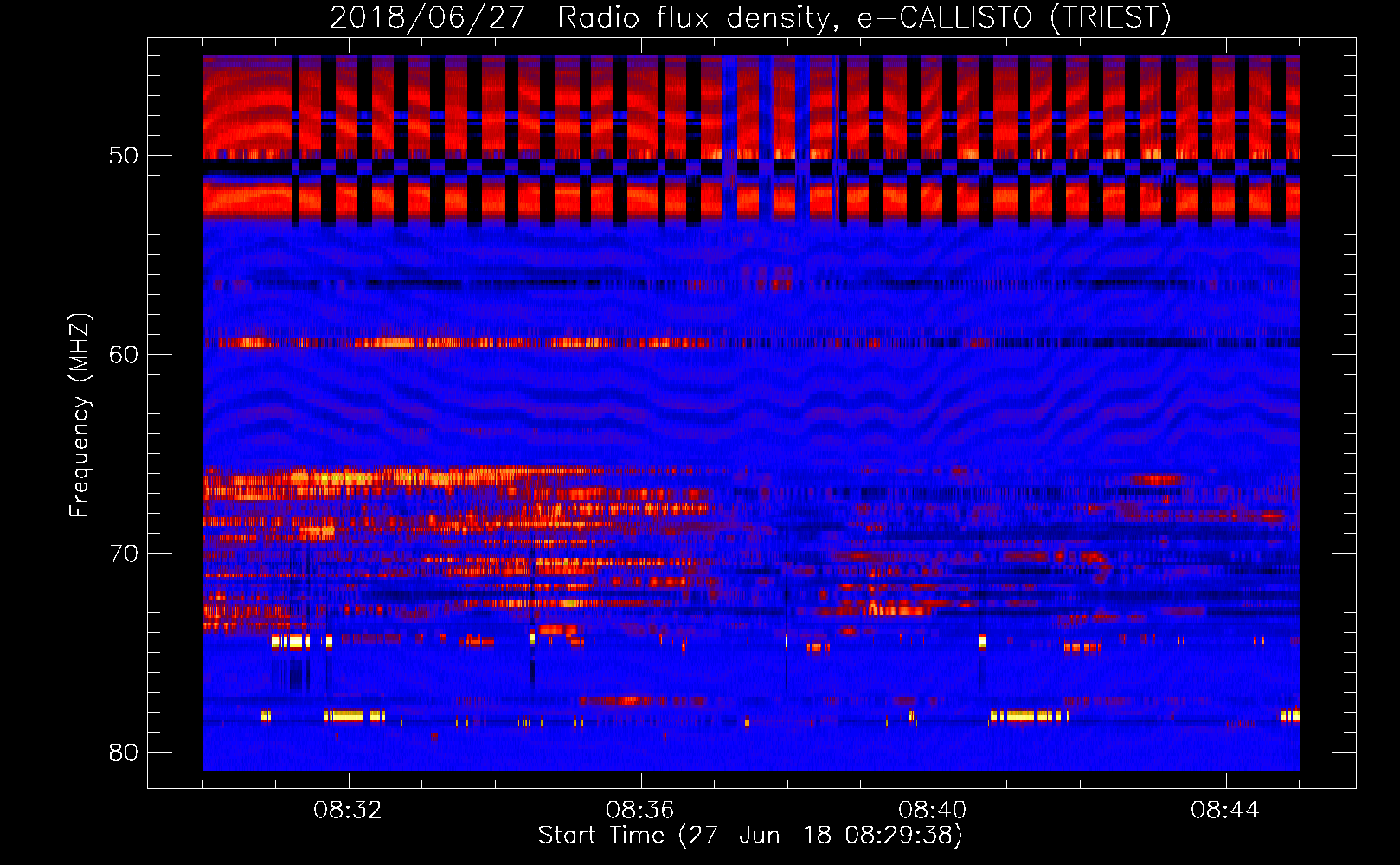Click the 50 frequency tick label
The width and height of the screenshot is (1400, 865).
[124, 156]
